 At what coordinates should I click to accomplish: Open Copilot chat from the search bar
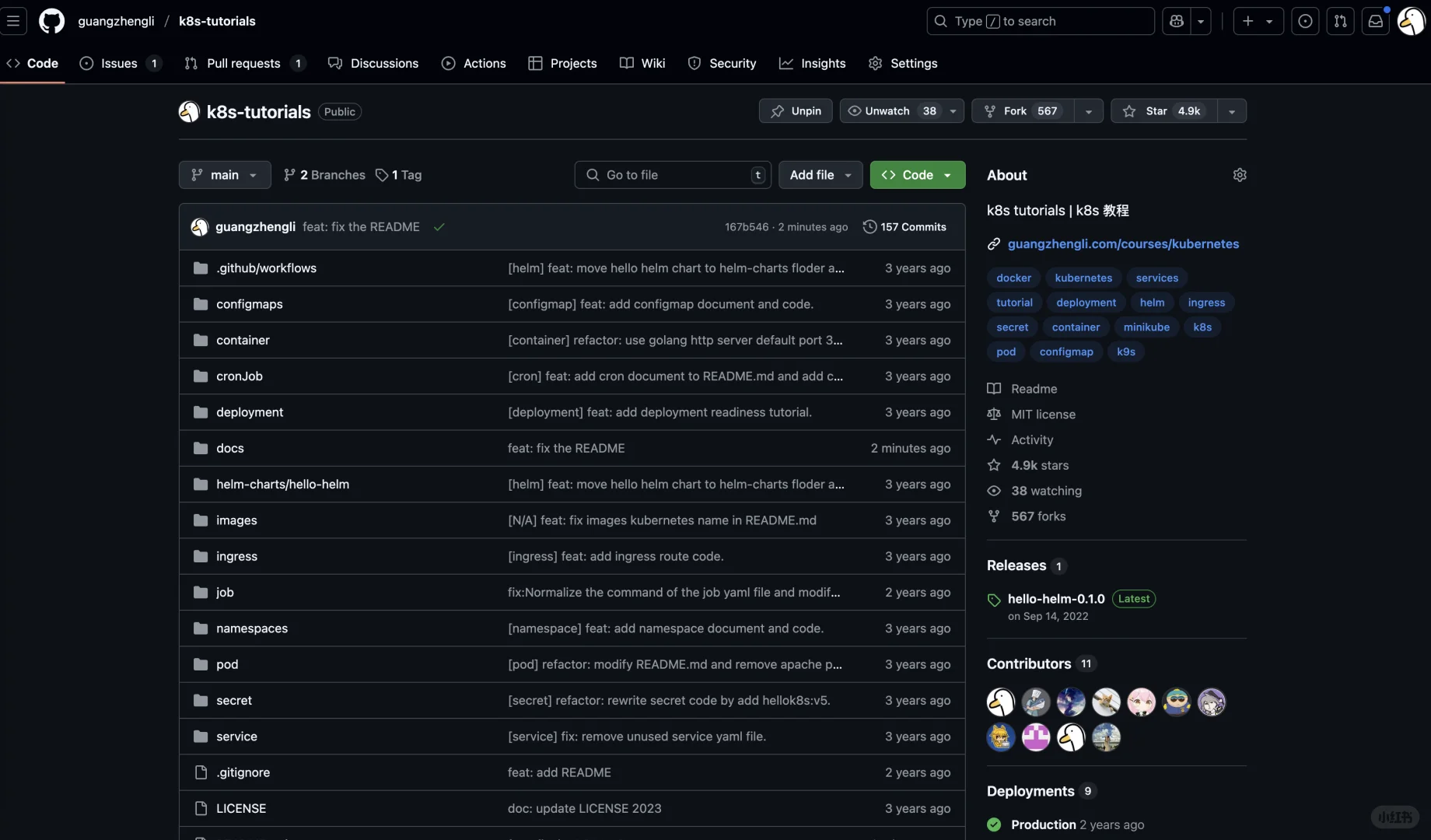[1176, 21]
